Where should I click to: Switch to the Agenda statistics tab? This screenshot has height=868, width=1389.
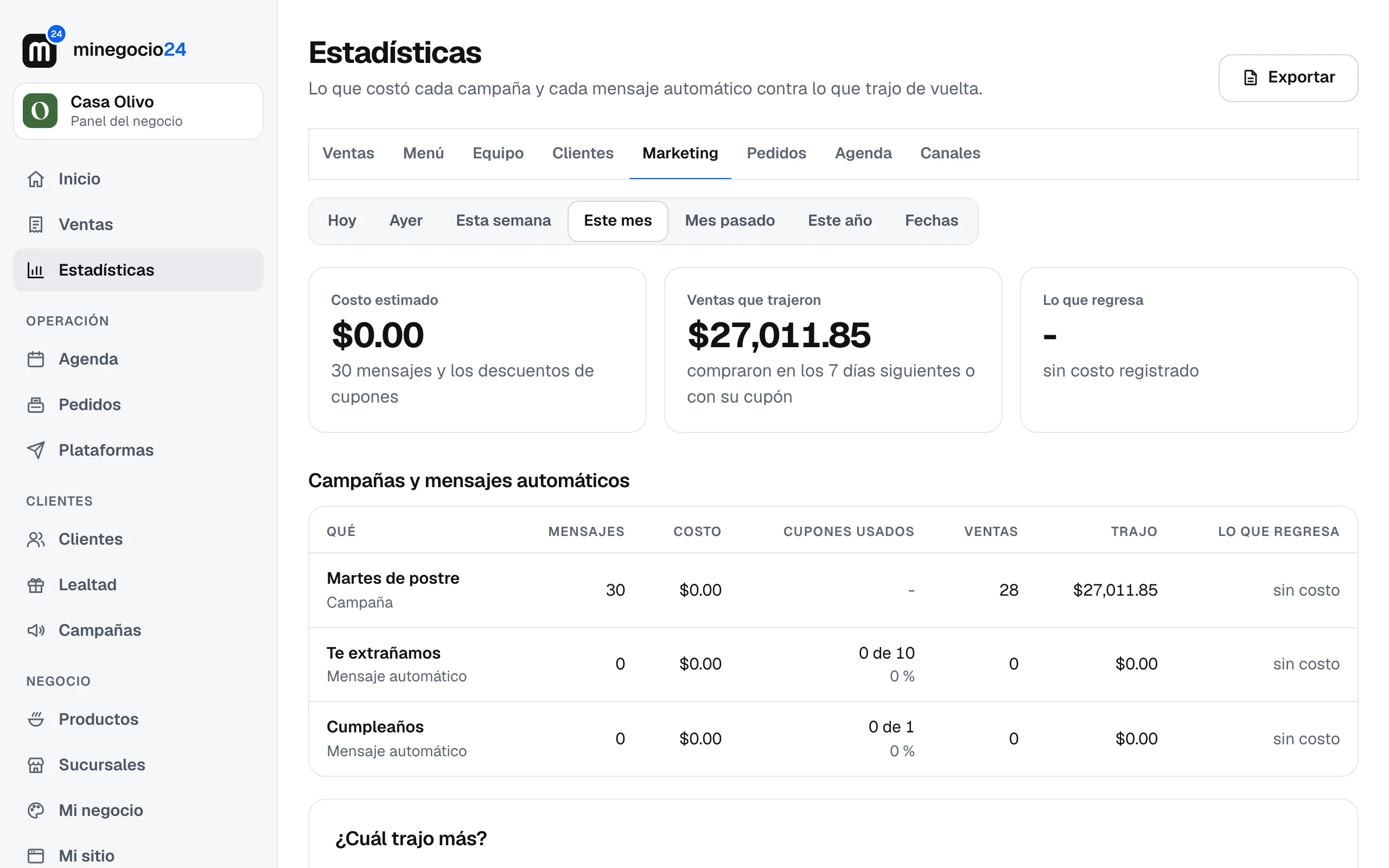(x=863, y=154)
